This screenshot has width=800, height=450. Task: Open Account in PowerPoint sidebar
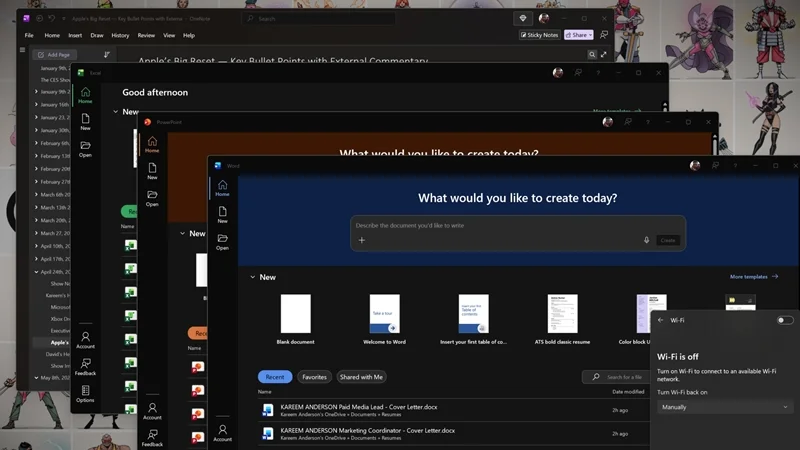[x=152, y=411]
